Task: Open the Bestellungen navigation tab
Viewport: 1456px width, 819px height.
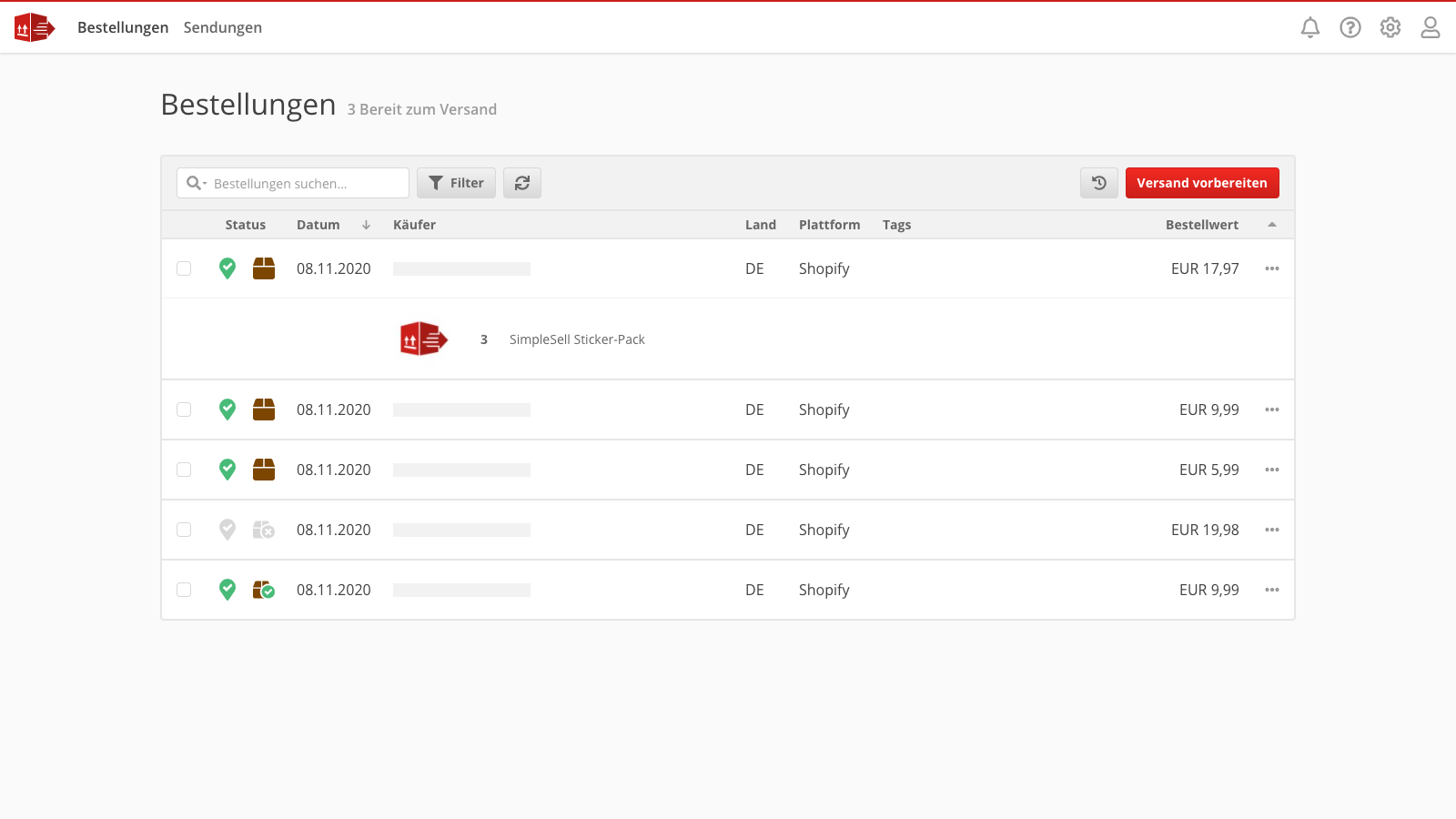Action: coord(123,27)
